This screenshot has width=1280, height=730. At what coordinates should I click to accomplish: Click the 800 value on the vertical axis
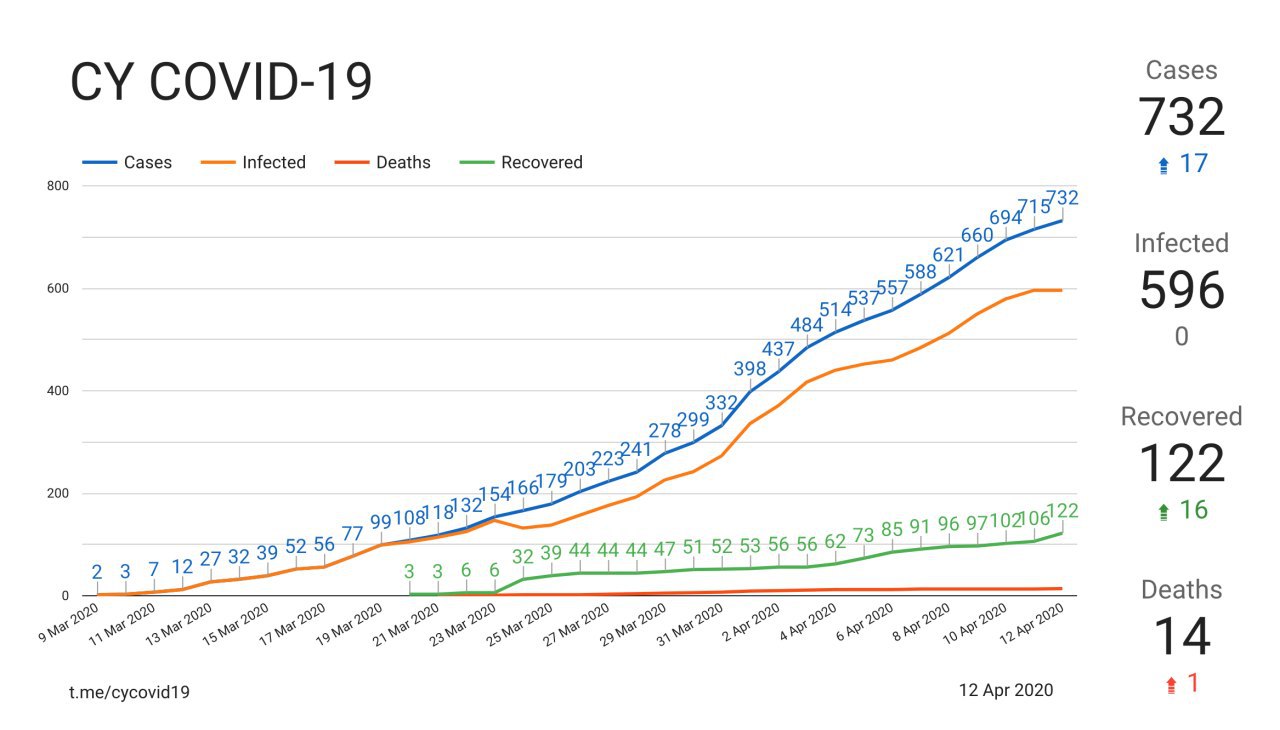pyautogui.click(x=55, y=186)
